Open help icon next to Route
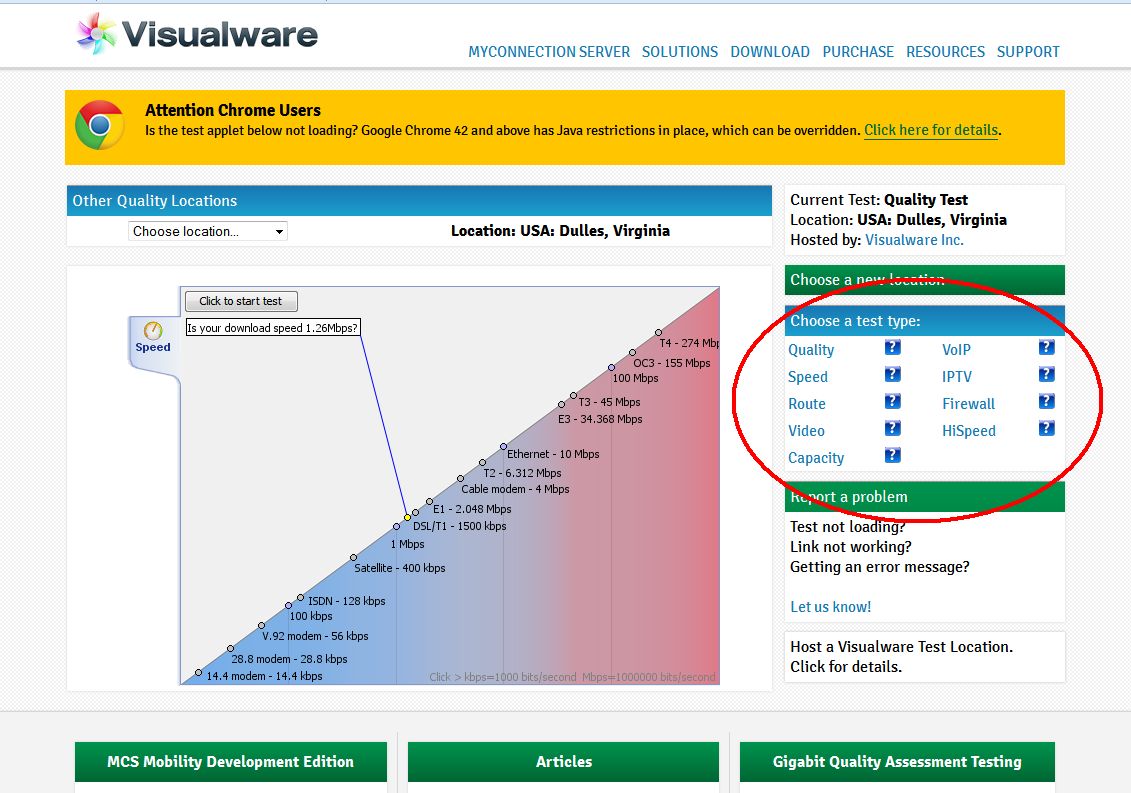Screen dimensions: 1131x793 (x=892, y=402)
